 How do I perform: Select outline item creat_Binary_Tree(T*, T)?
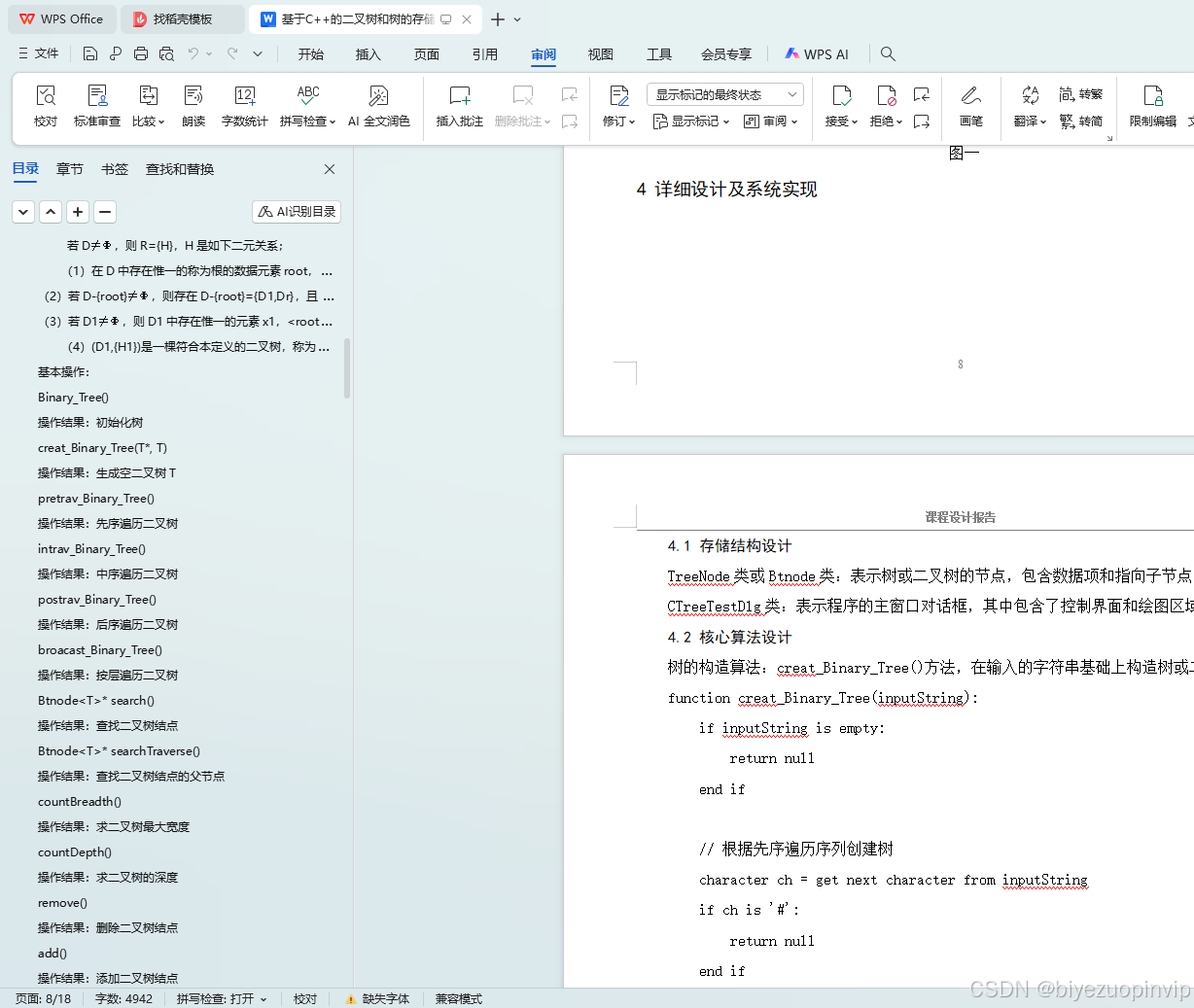click(x=102, y=447)
